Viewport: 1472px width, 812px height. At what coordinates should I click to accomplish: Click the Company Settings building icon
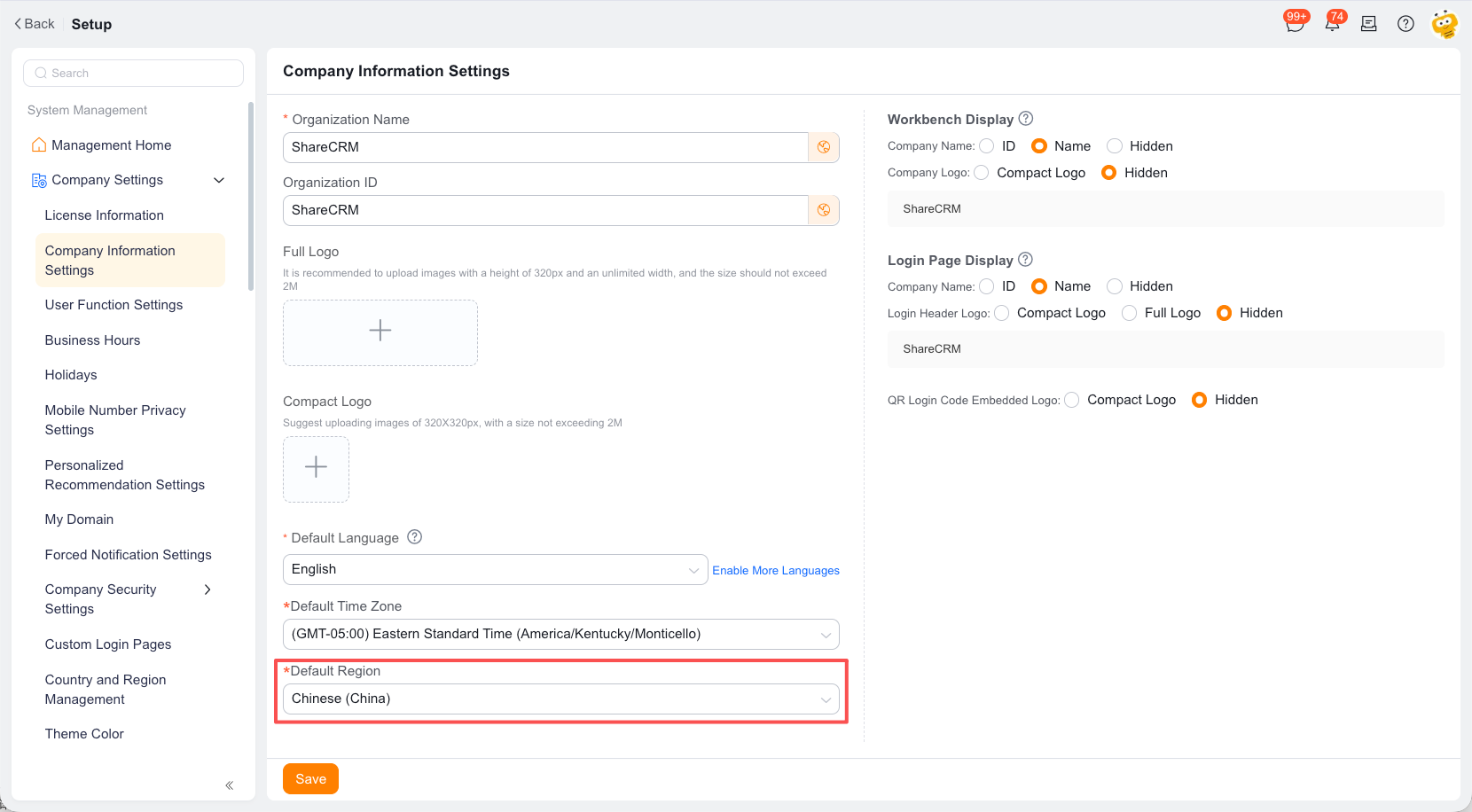tap(39, 180)
